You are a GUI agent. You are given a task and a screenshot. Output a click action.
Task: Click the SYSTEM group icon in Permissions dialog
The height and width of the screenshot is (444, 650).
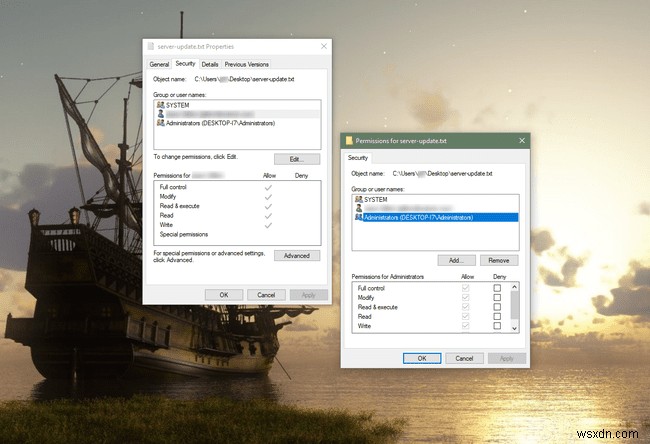pyautogui.click(x=359, y=199)
